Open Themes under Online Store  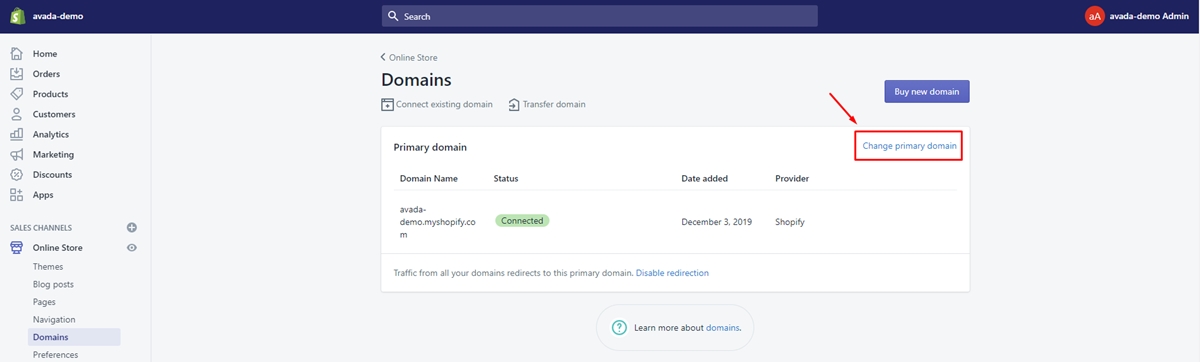(x=48, y=267)
